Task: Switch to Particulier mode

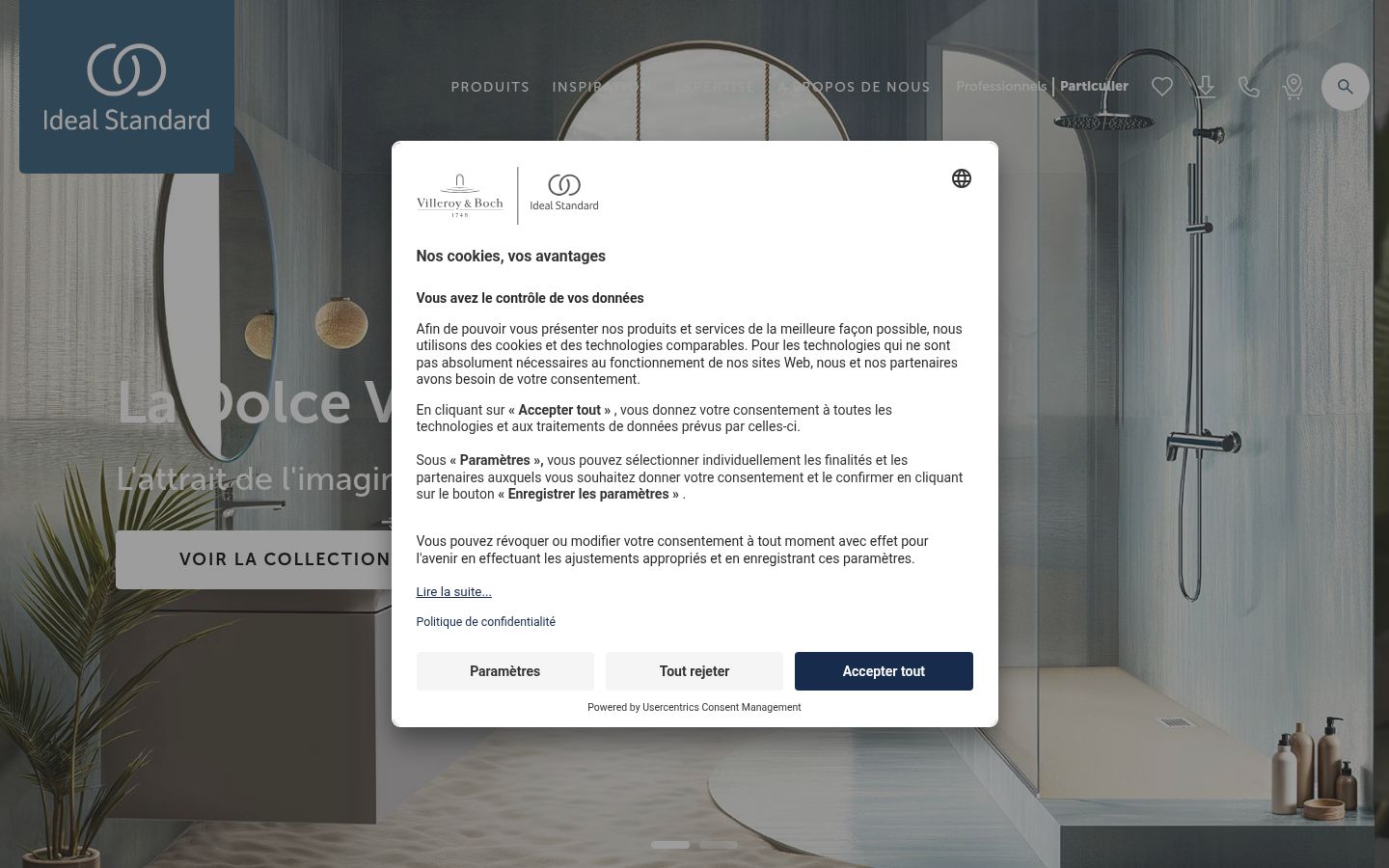Action: [1094, 86]
